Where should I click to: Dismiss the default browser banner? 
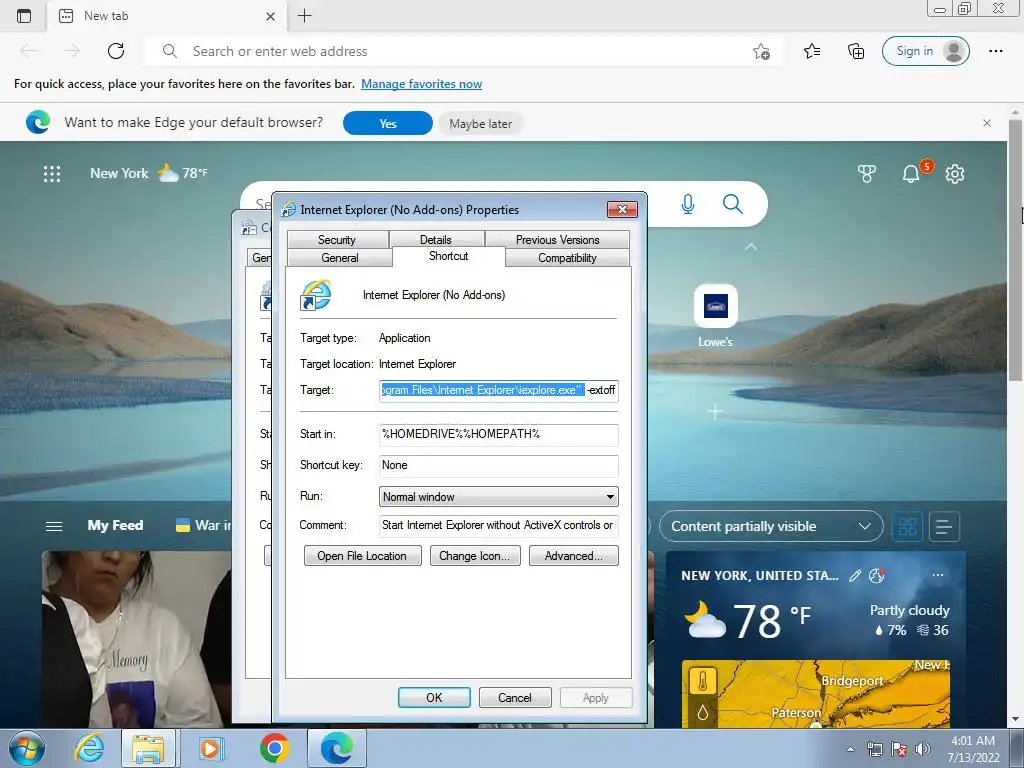click(x=987, y=123)
